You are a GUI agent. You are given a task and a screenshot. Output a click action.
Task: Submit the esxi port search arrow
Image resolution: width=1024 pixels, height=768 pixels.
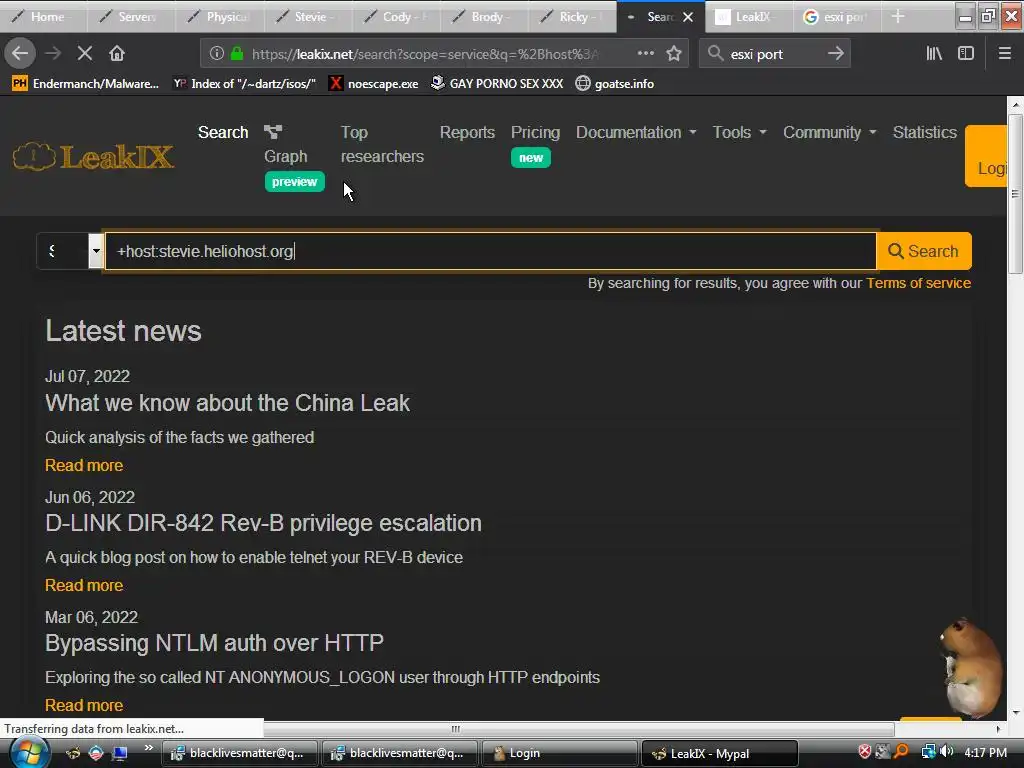pos(835,54)
